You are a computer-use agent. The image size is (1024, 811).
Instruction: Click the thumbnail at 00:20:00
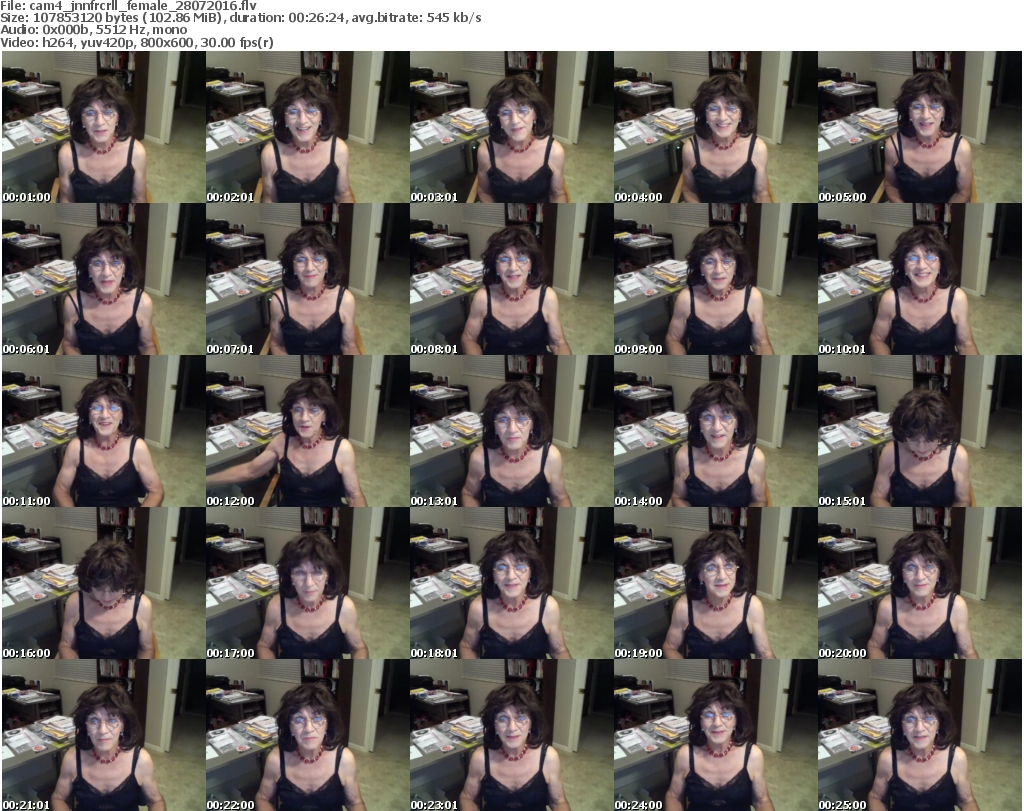[920, 583]
